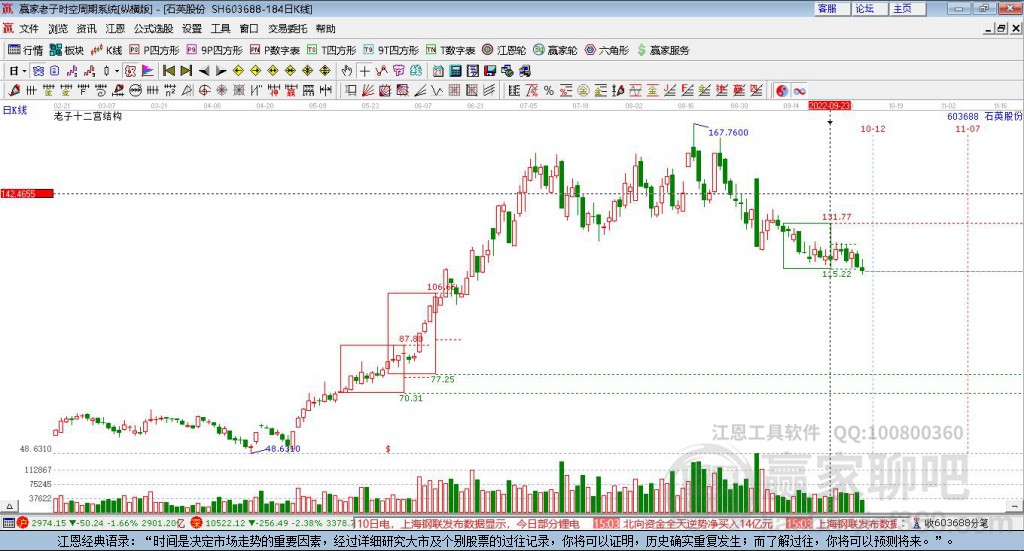1024x551 pixels.
Task: Open the 公式选股 menu
Action: point(153,29)
